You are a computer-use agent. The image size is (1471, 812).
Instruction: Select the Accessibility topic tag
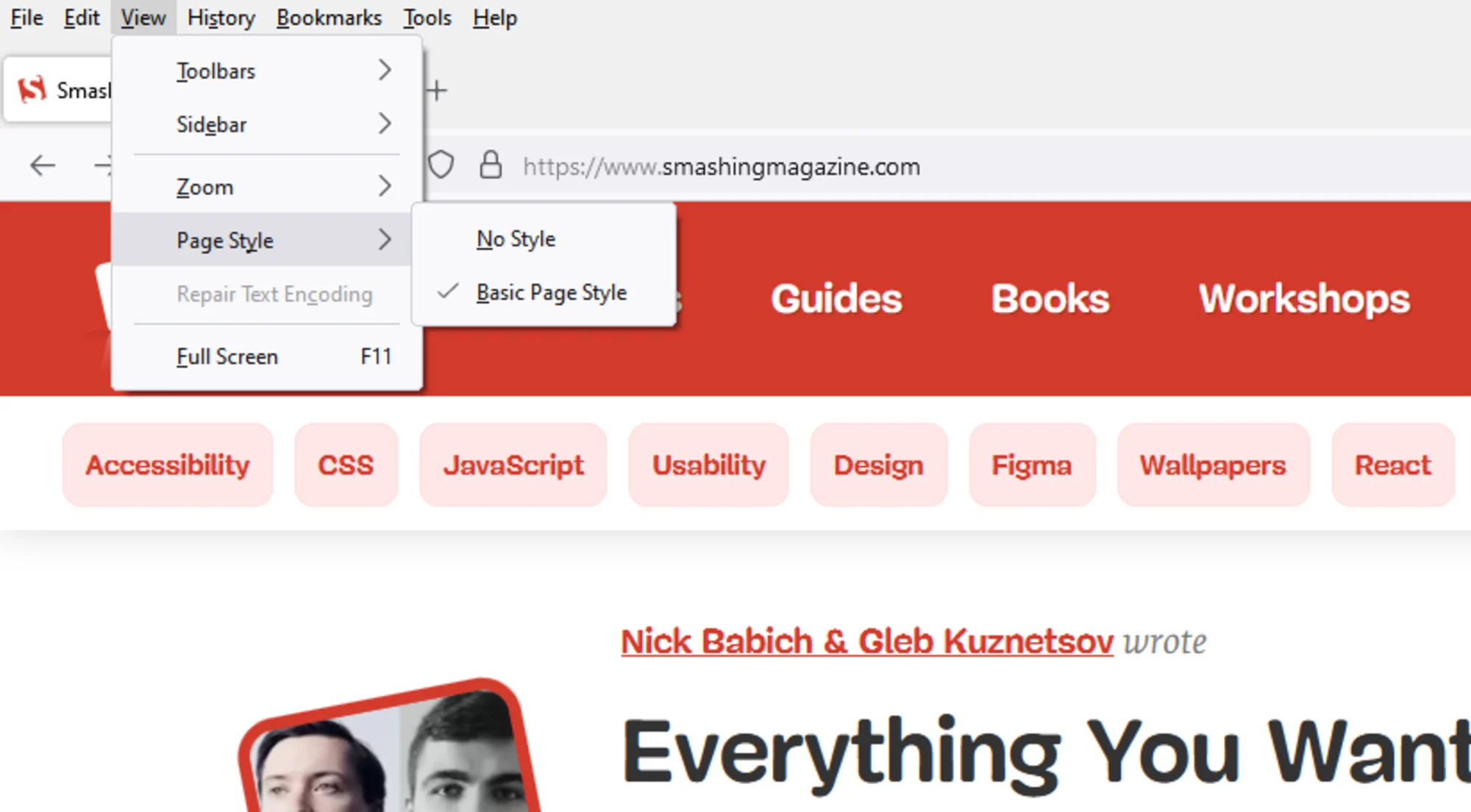[x=168, y=465]
